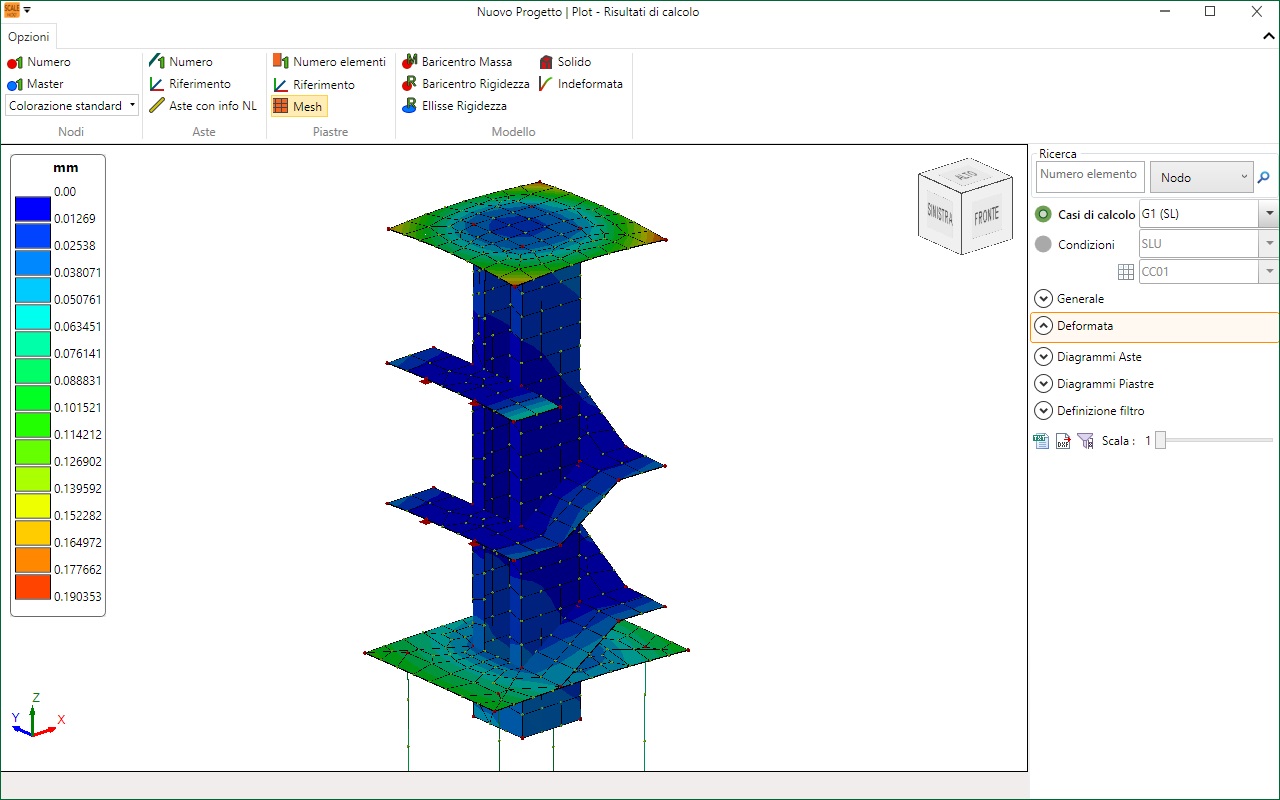
Task: Select the Casi di calcolo radio button
Action: pos(1044,214)
